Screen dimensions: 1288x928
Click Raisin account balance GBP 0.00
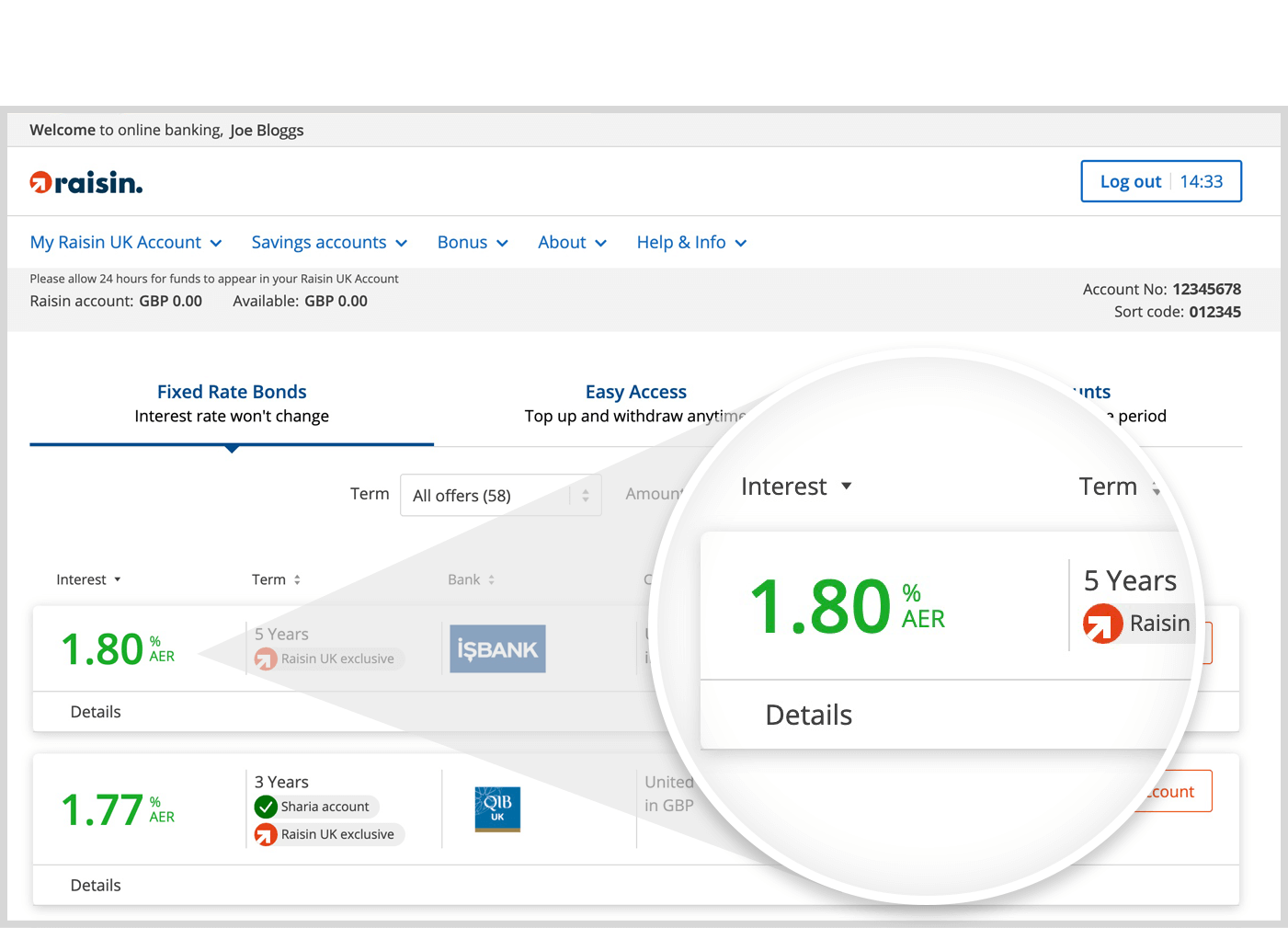pyautogui.click(x=170, y=301)
